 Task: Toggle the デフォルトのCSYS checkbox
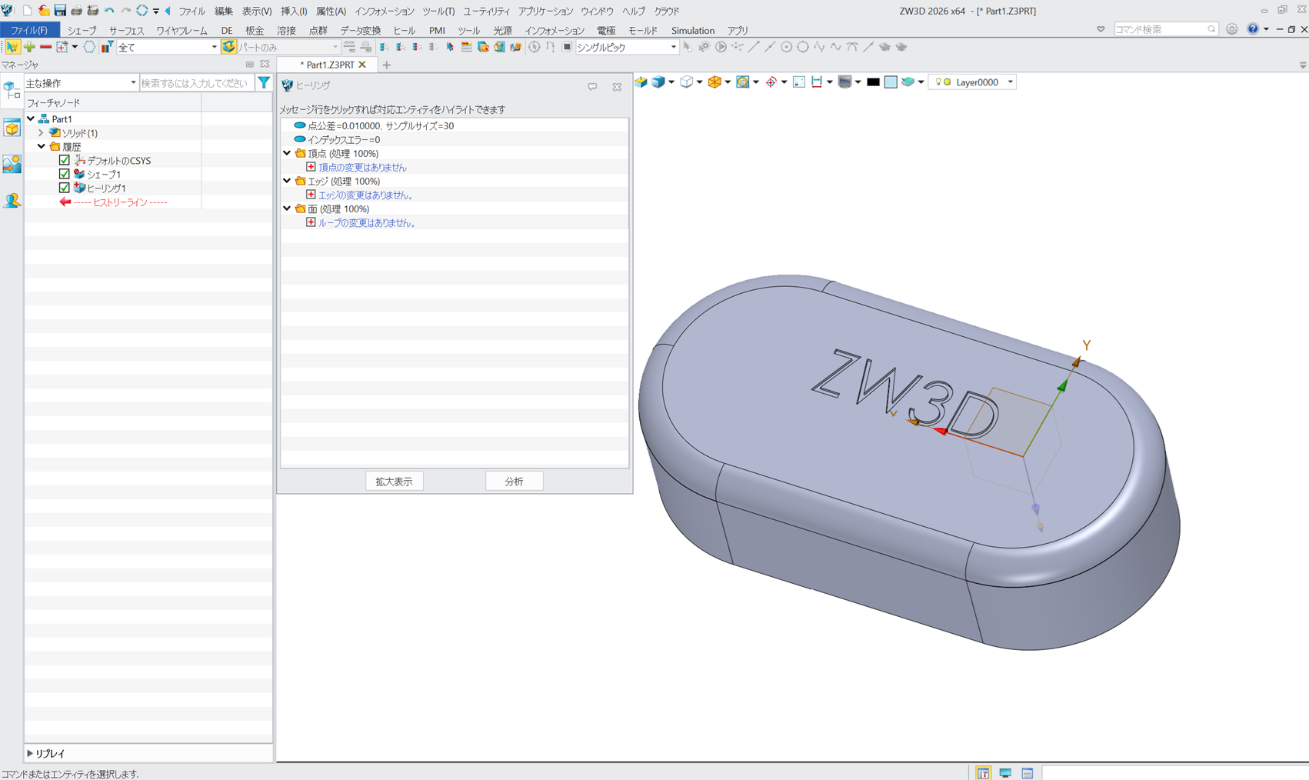[x=64, y=160]
